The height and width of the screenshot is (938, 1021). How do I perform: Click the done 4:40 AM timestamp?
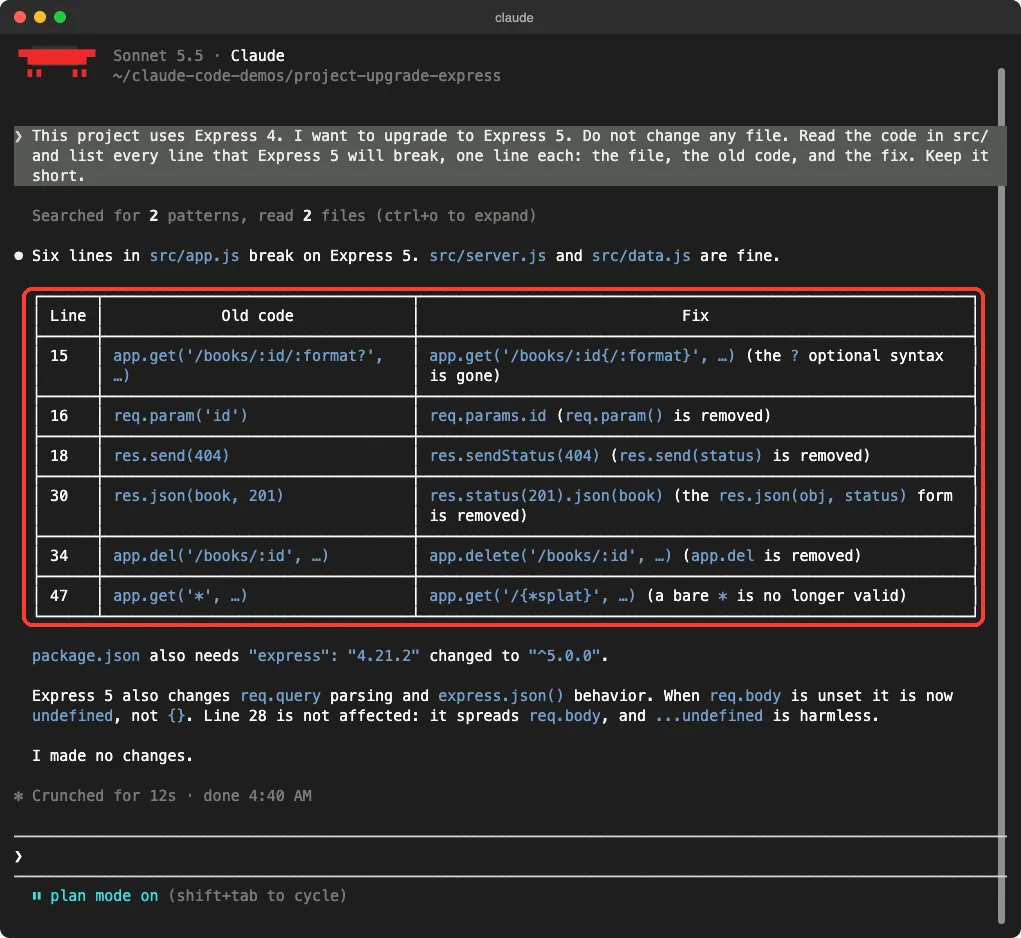(257, 795)
